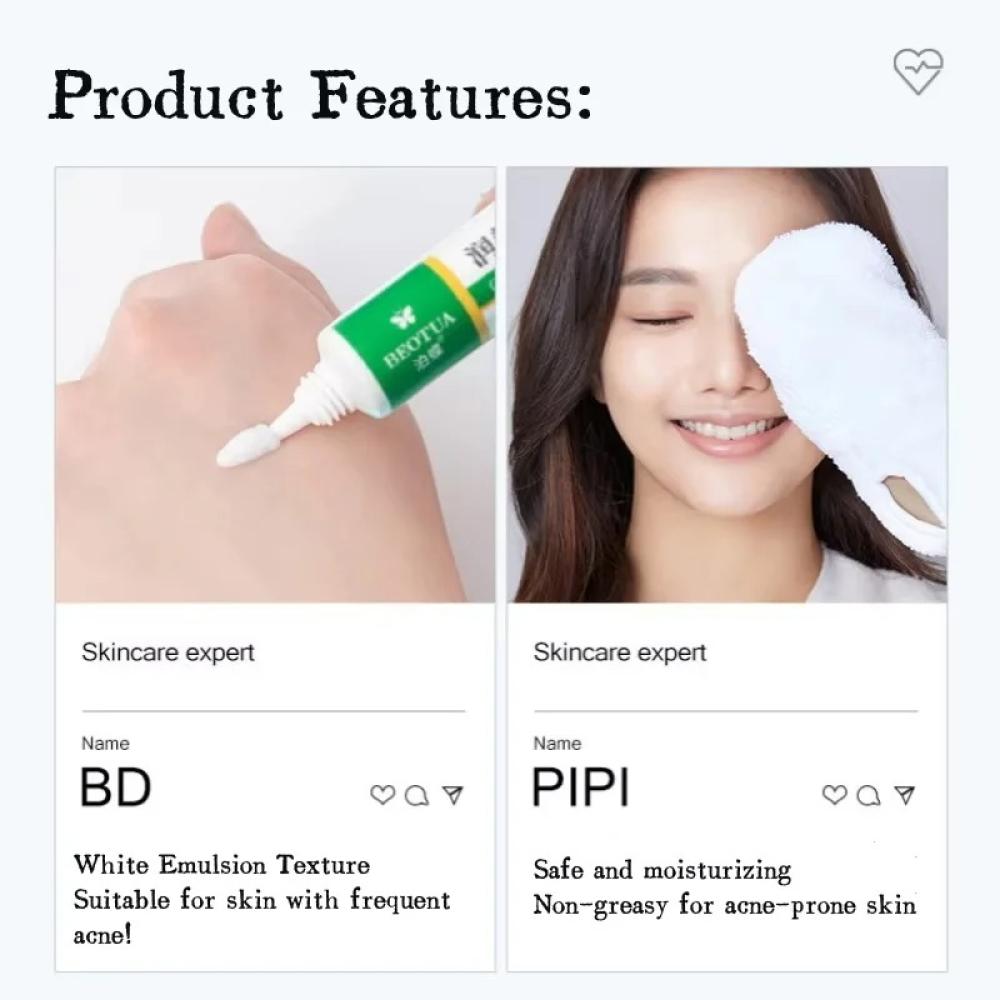Viewport: 1000px width, 1000px height.
Task: Select the White Emulsion Texture description
Action: 261,900
